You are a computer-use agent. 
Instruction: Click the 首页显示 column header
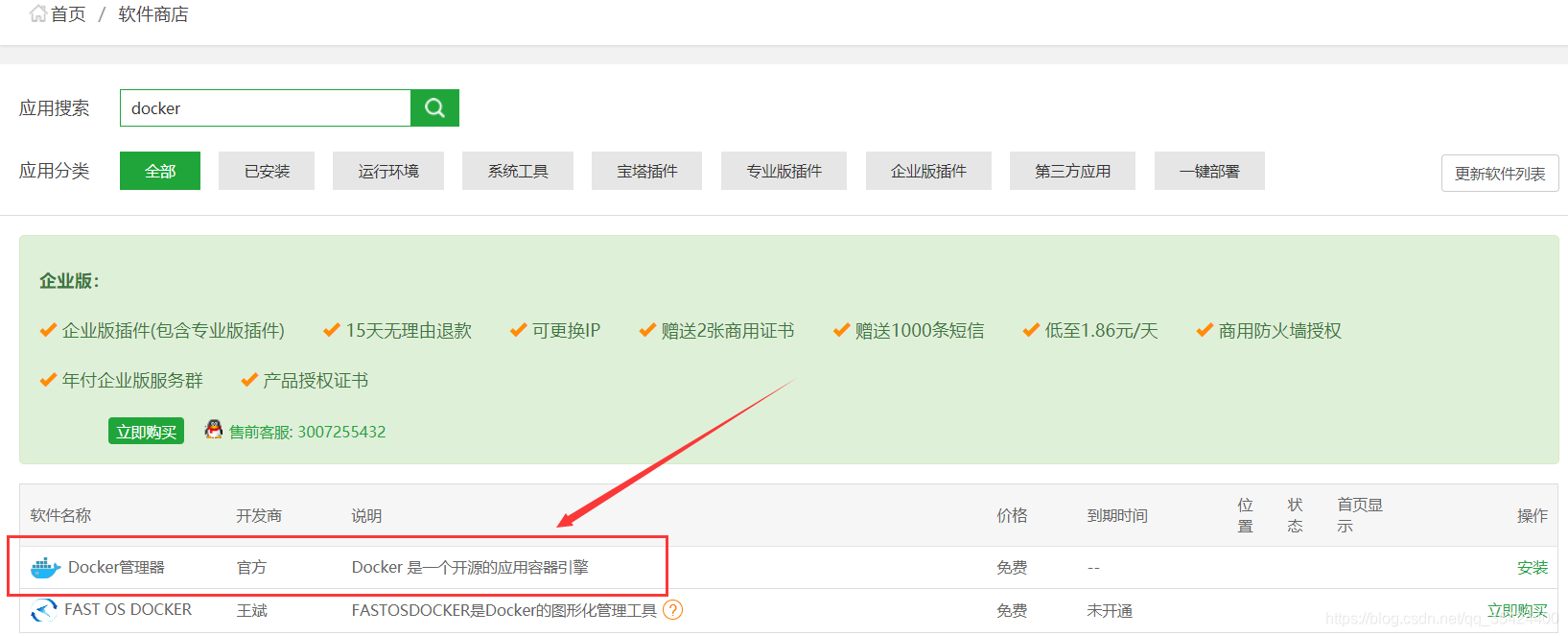pos(1360,515)
